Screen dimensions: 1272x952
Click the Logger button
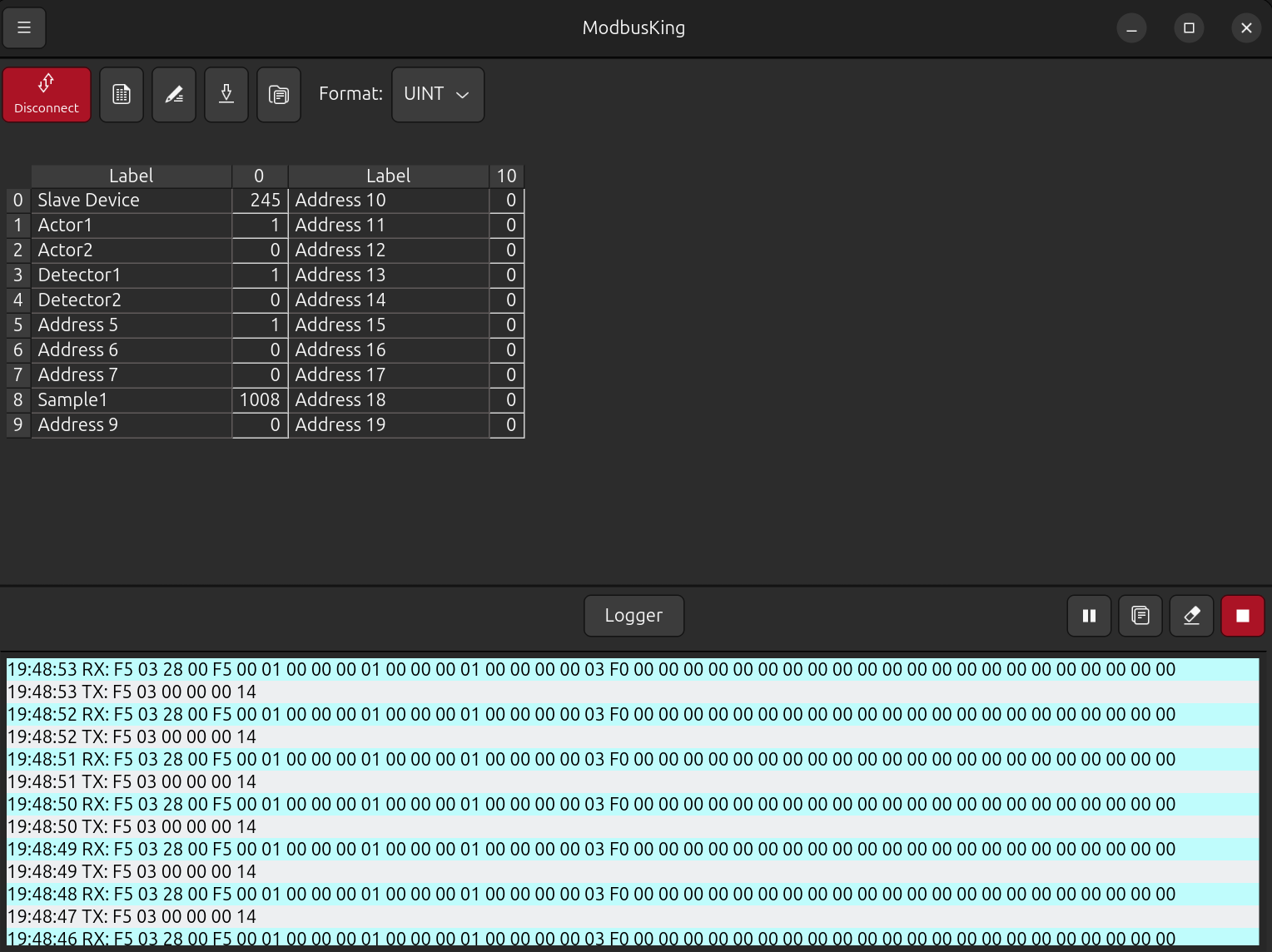(634, 616)
